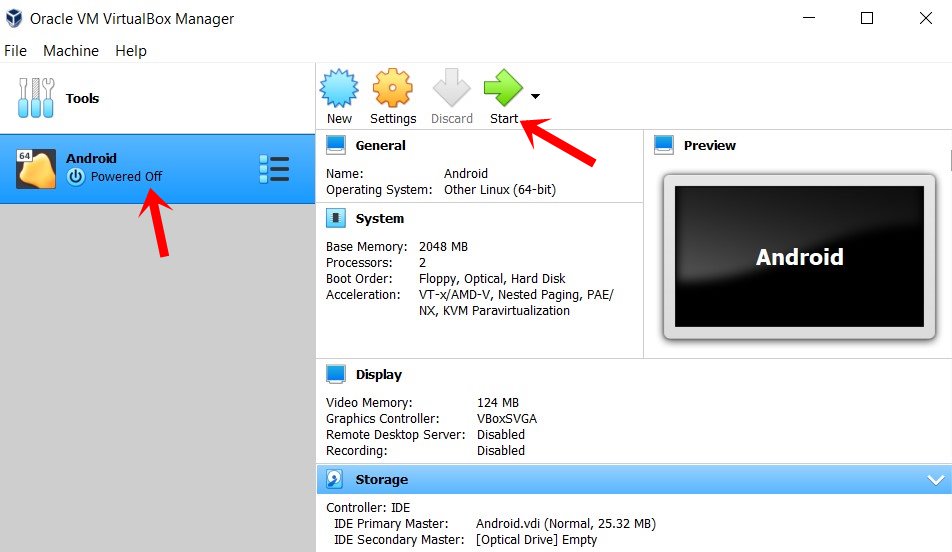Click the '2048 MB' base memory value
The width and height of the screenshot is (952, 552).
pos(443,247)
